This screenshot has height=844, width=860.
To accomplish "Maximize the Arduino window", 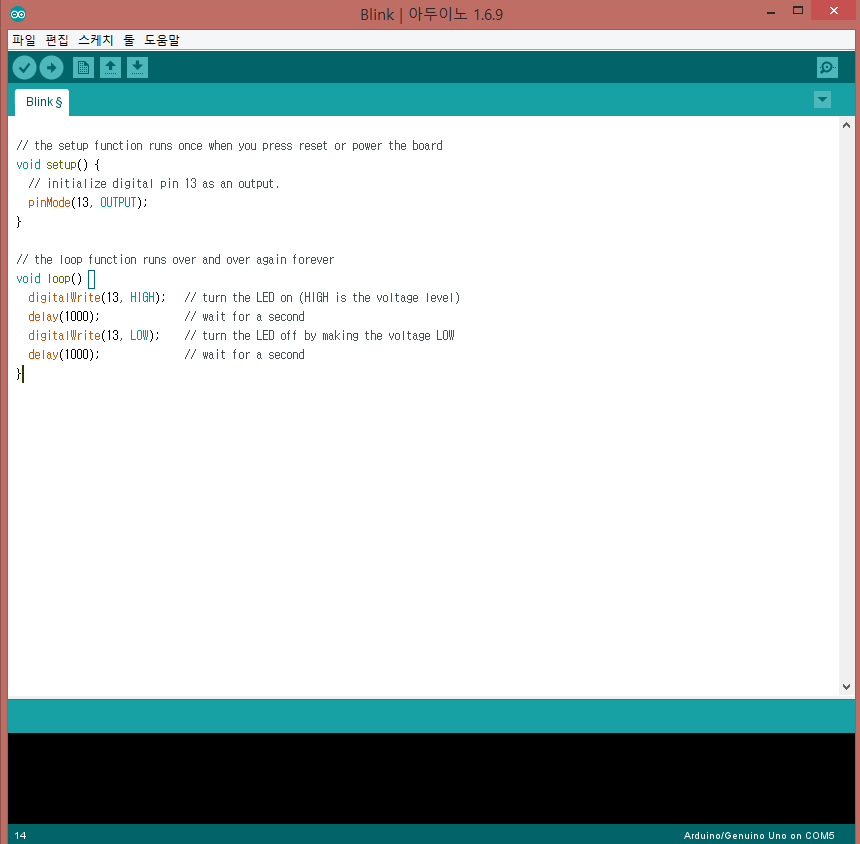I will (798, 10).
